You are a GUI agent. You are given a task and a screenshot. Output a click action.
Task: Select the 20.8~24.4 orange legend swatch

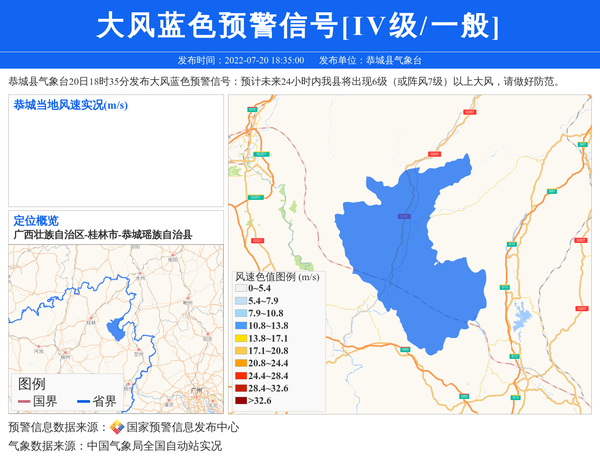(240, 363)
